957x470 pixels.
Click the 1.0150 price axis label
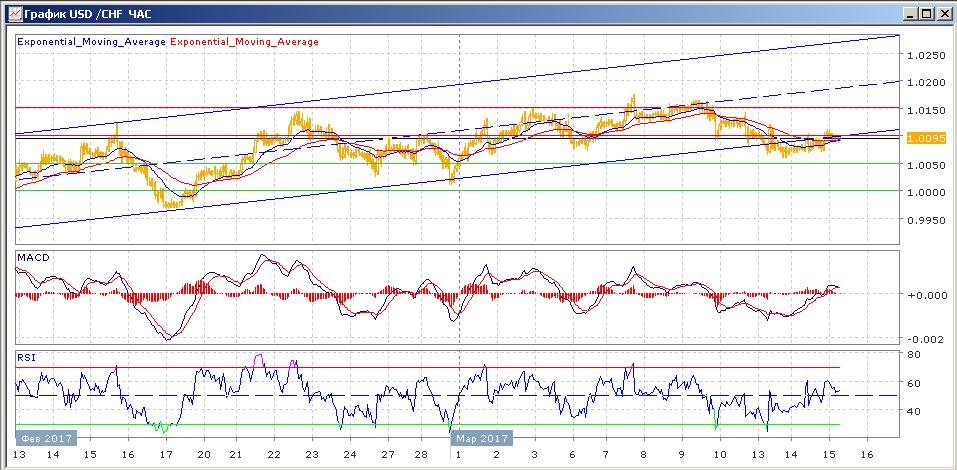click(x=926, y=110)
